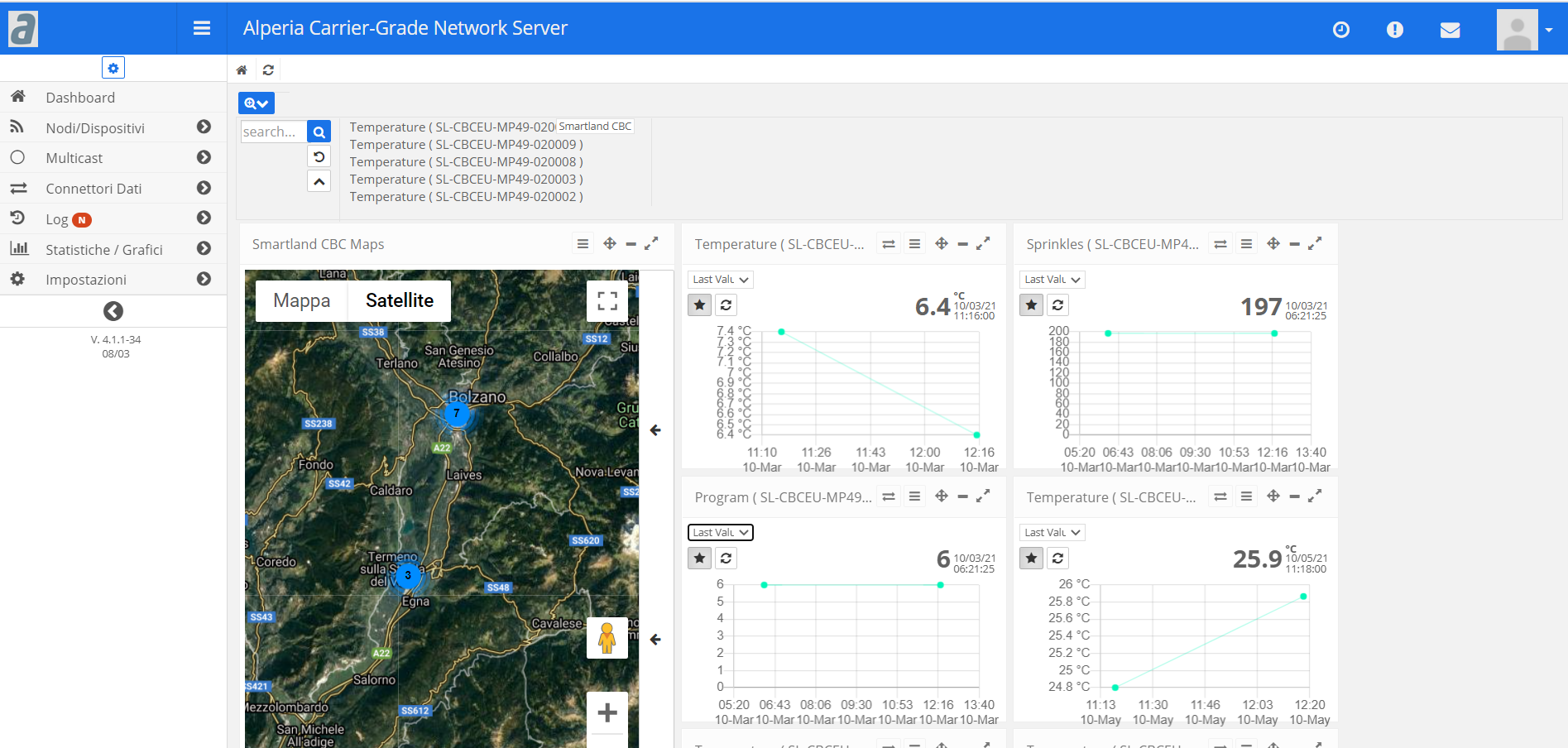The height and width of the screenshot is (748, 1568).
Task: Minimize the Smartland CBC Maps widget
Action: [631, 244]
